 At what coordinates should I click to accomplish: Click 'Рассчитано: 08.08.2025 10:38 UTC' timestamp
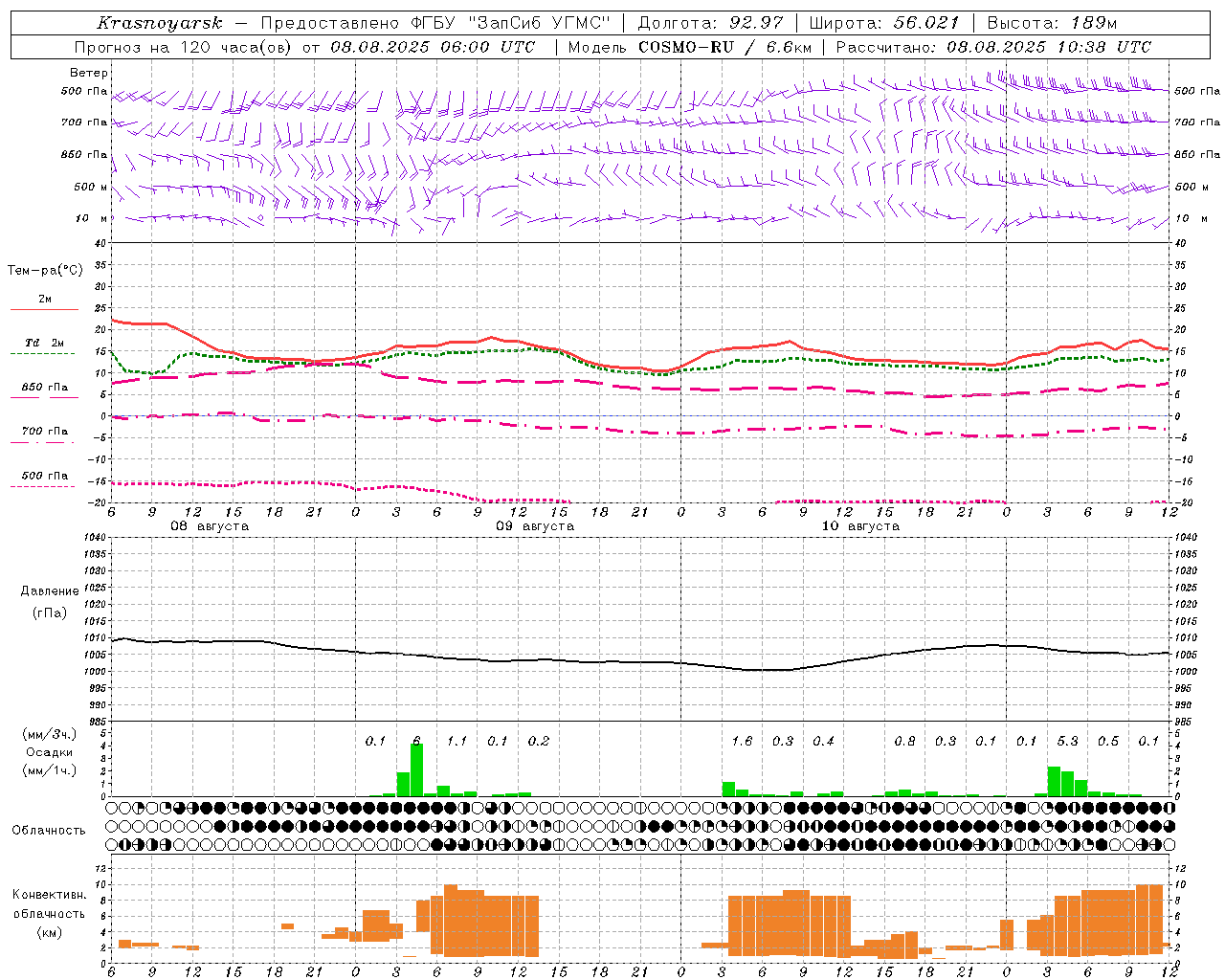pyautogui.click(x=993, y=47)
